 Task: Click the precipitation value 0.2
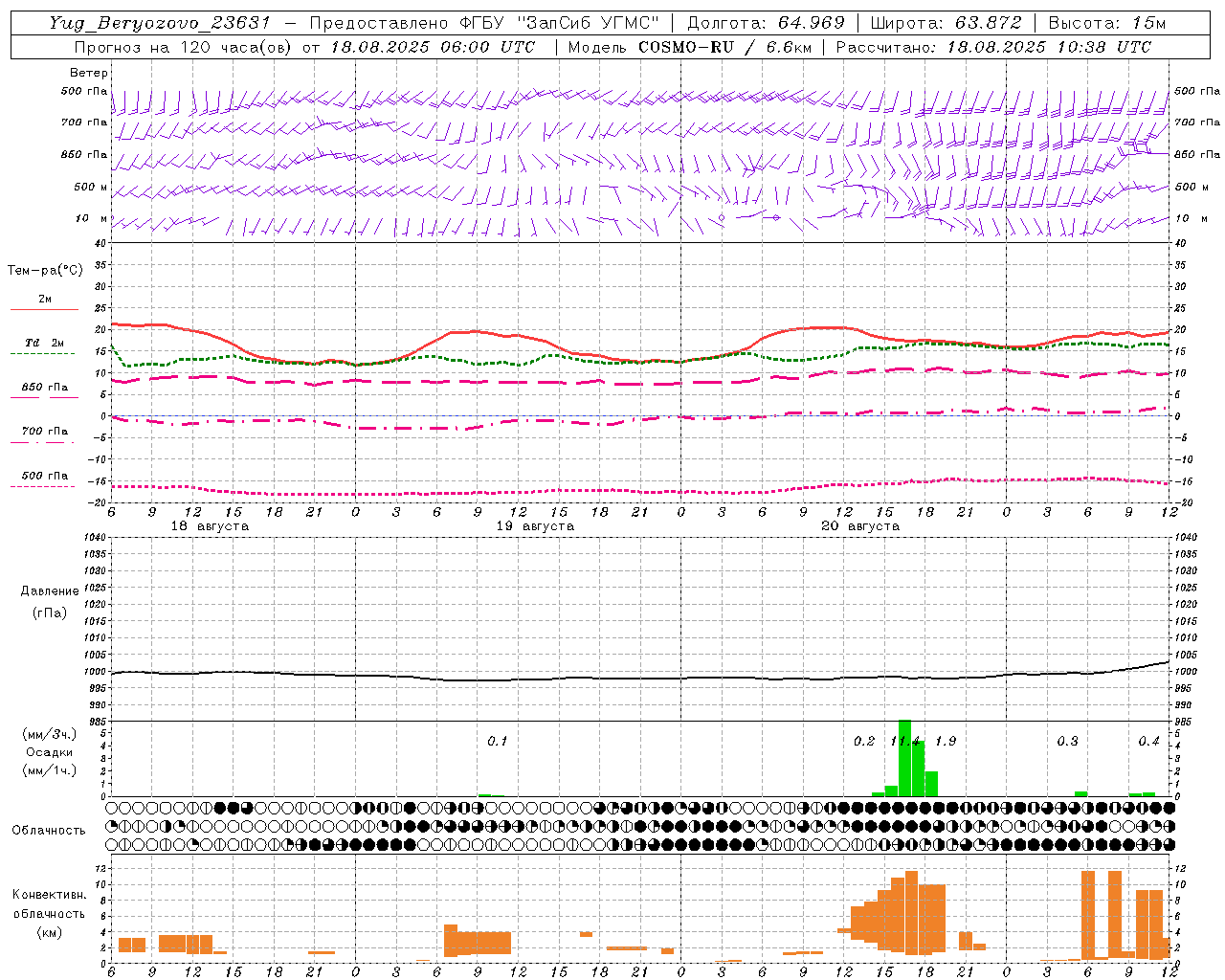pos(864,742)
